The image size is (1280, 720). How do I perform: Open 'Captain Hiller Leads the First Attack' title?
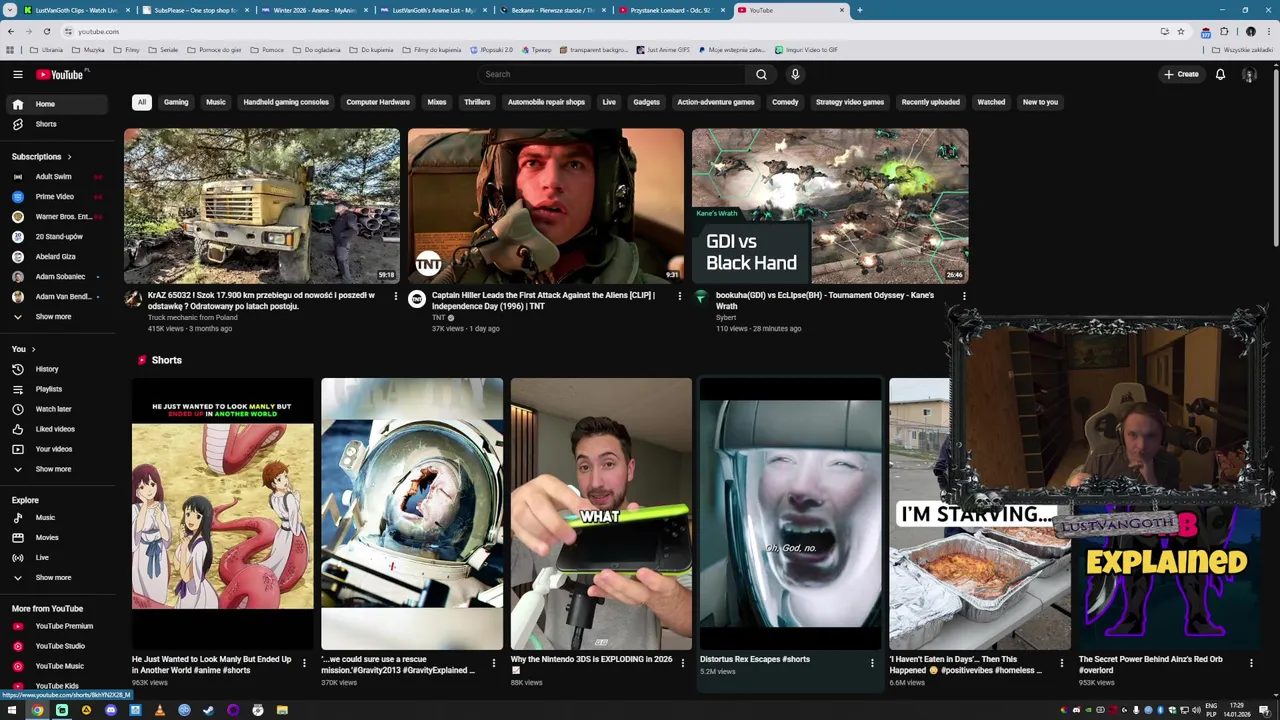[x=543, y=301]
